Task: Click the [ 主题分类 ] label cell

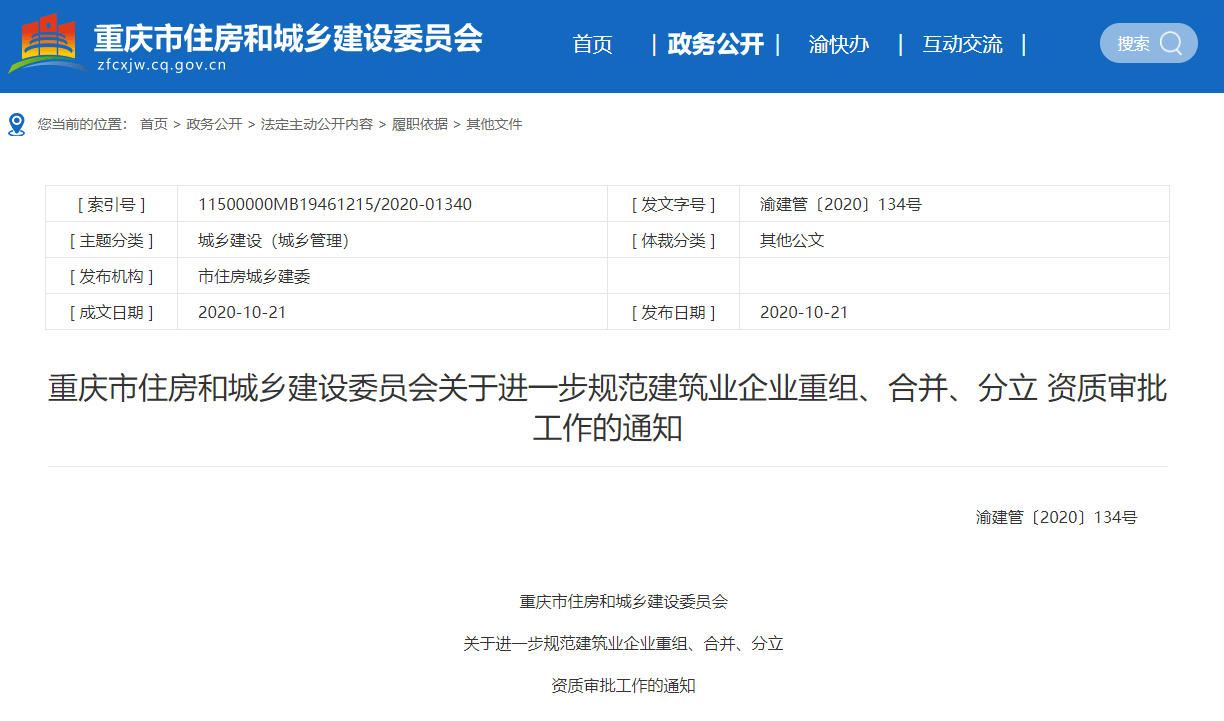Action: pos(112,240)
